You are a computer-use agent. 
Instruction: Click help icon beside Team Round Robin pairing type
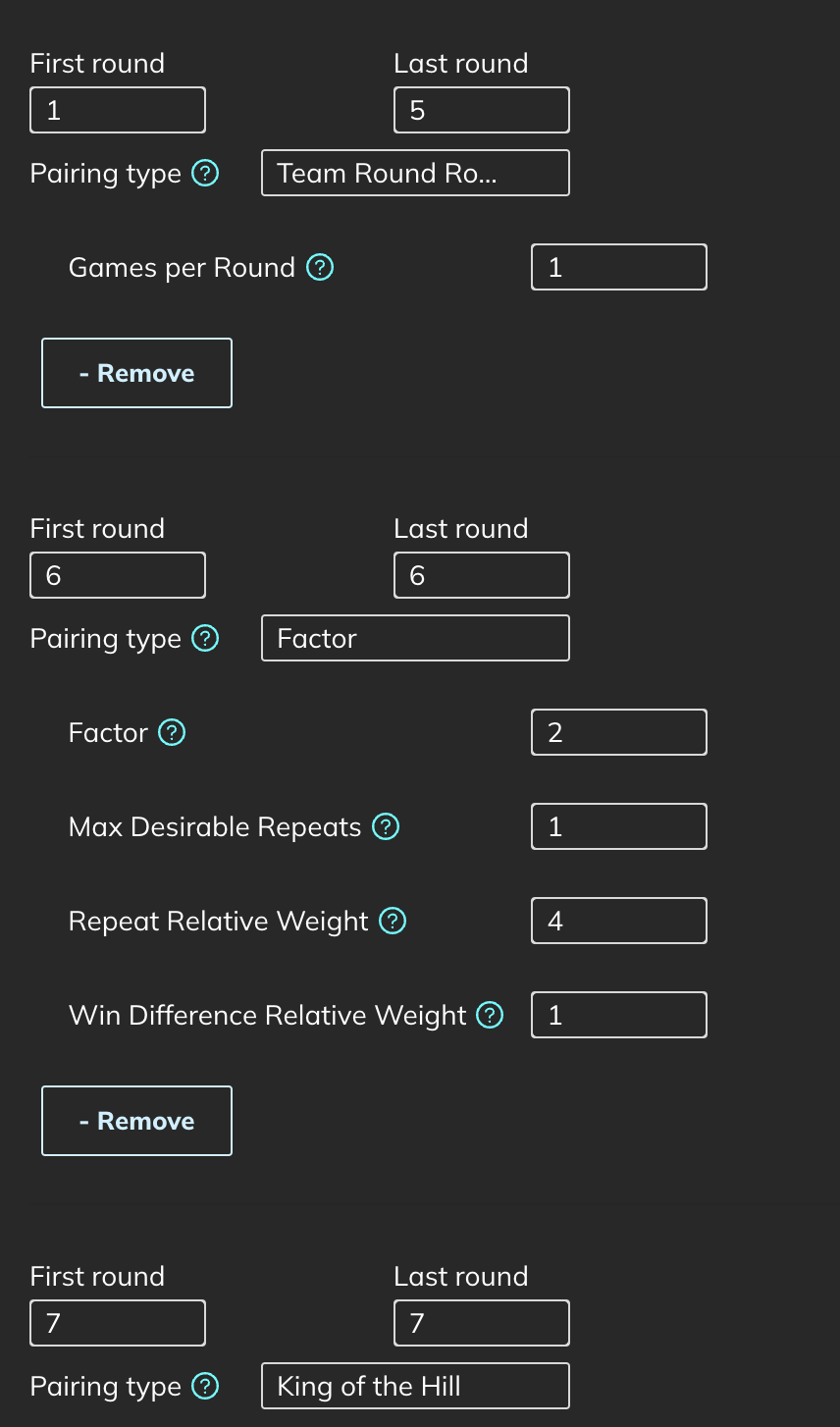pyautogui.click(x=205, y=174)
